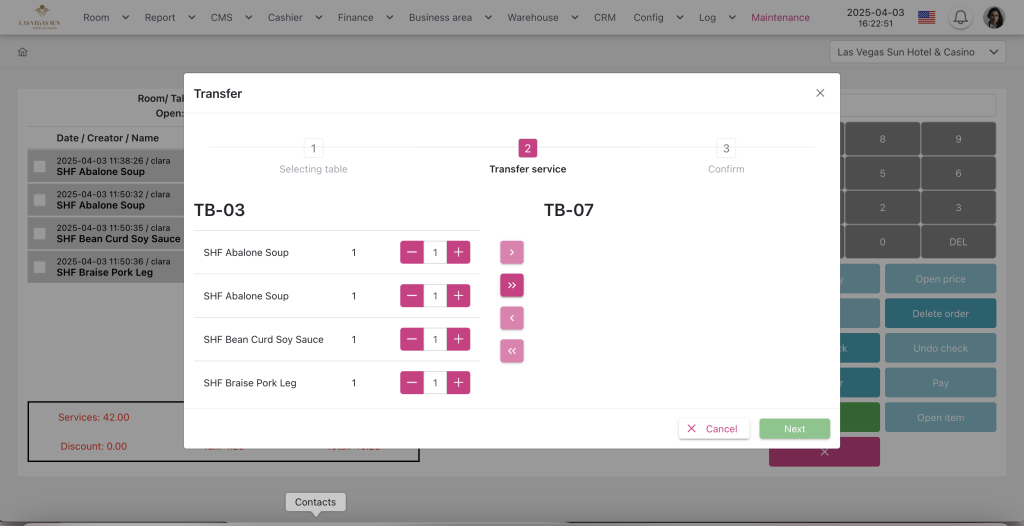
Task: Open the Maintenance menu item
Action: click(x=780, y=17)
